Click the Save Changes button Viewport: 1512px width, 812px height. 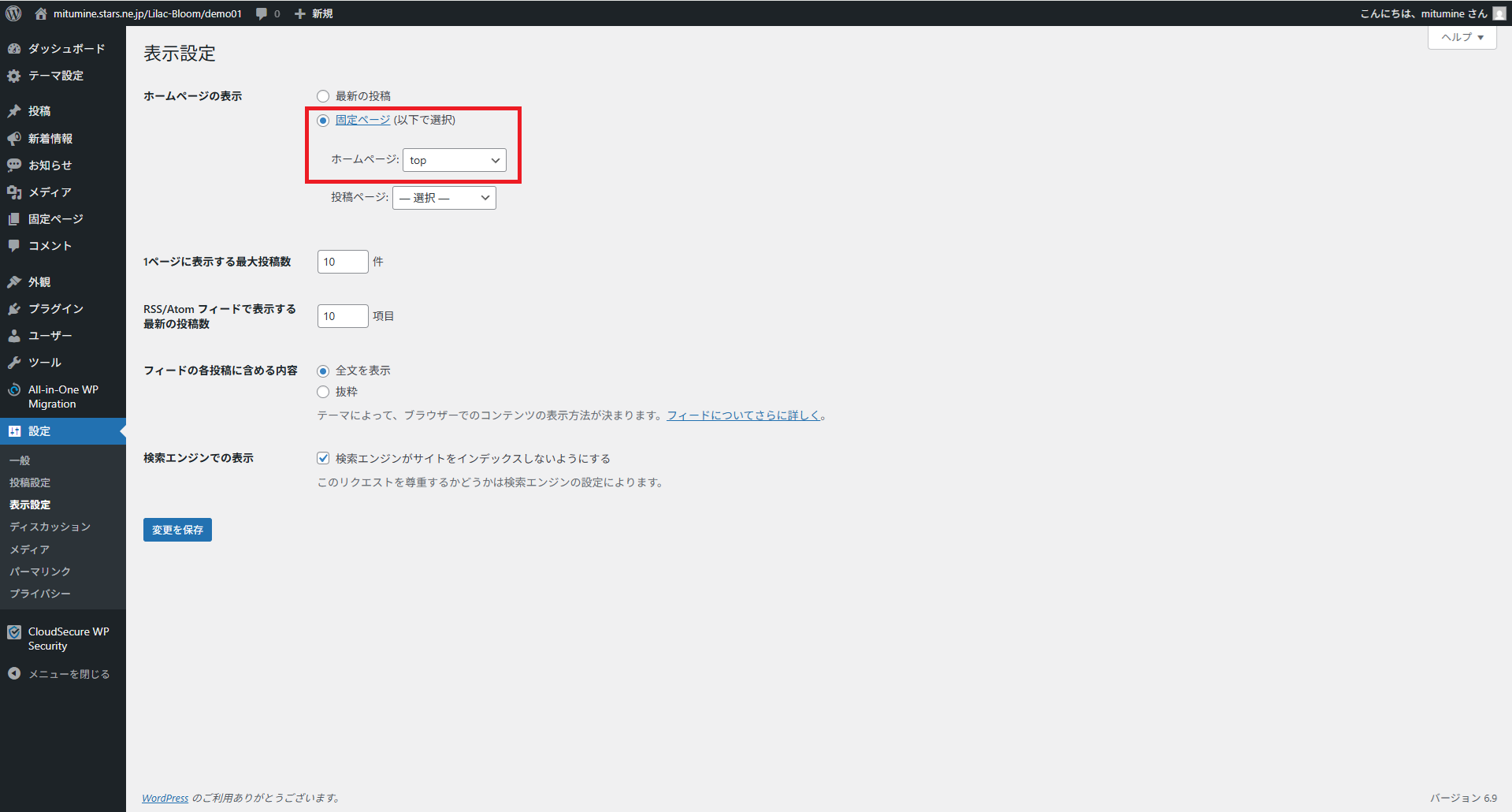click(177, 530)
